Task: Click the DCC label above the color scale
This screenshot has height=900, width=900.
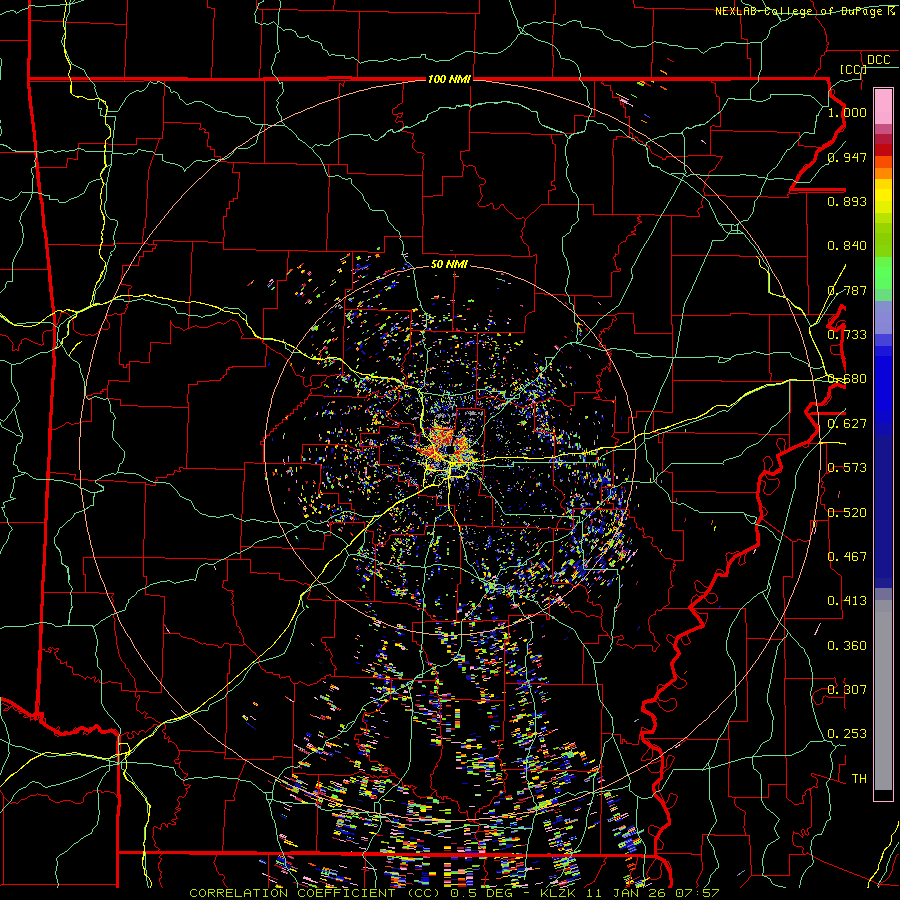Action: [x=878, y=60]
